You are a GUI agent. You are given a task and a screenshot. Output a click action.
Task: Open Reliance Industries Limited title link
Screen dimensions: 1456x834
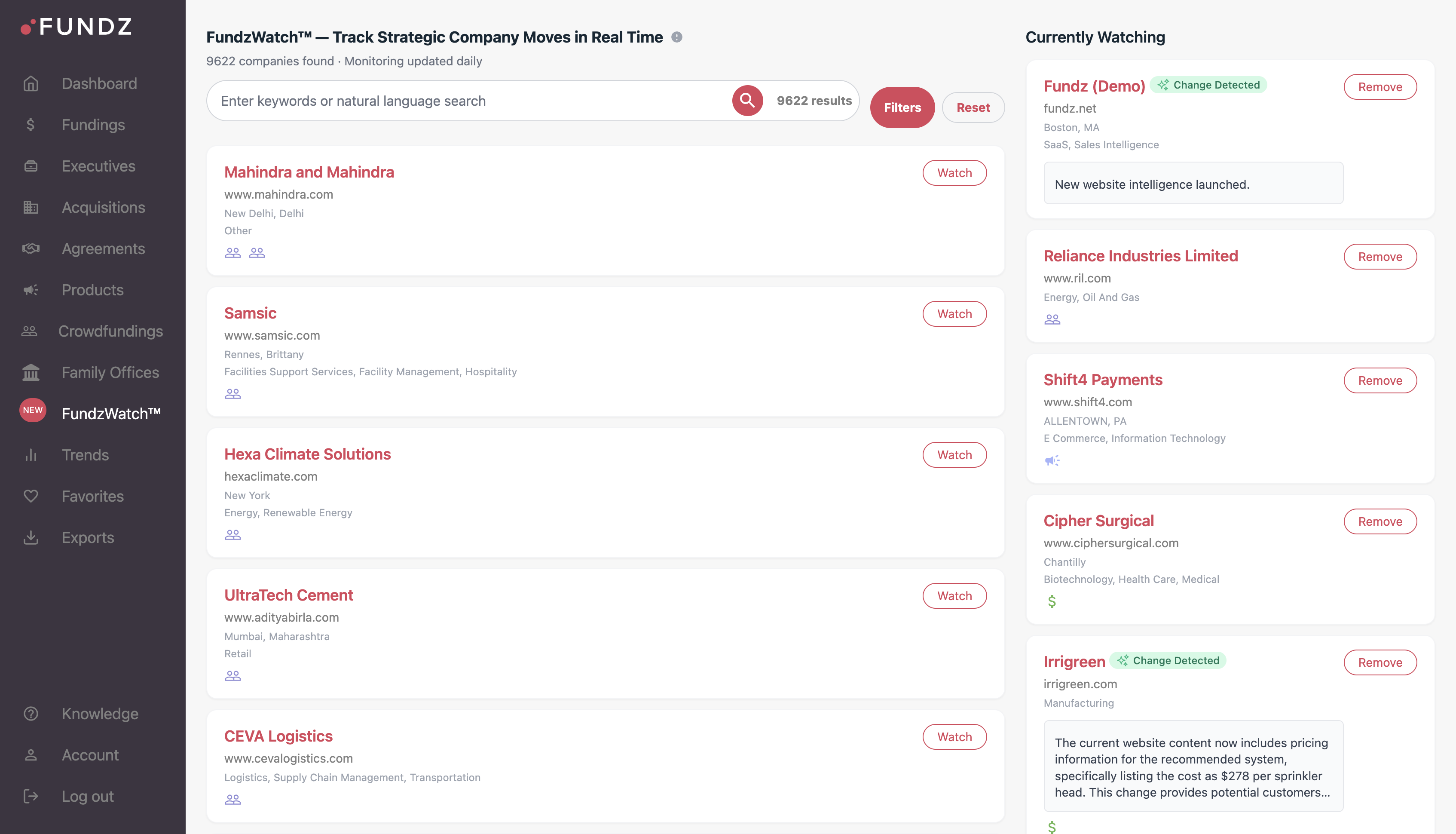pos(1141,255)
